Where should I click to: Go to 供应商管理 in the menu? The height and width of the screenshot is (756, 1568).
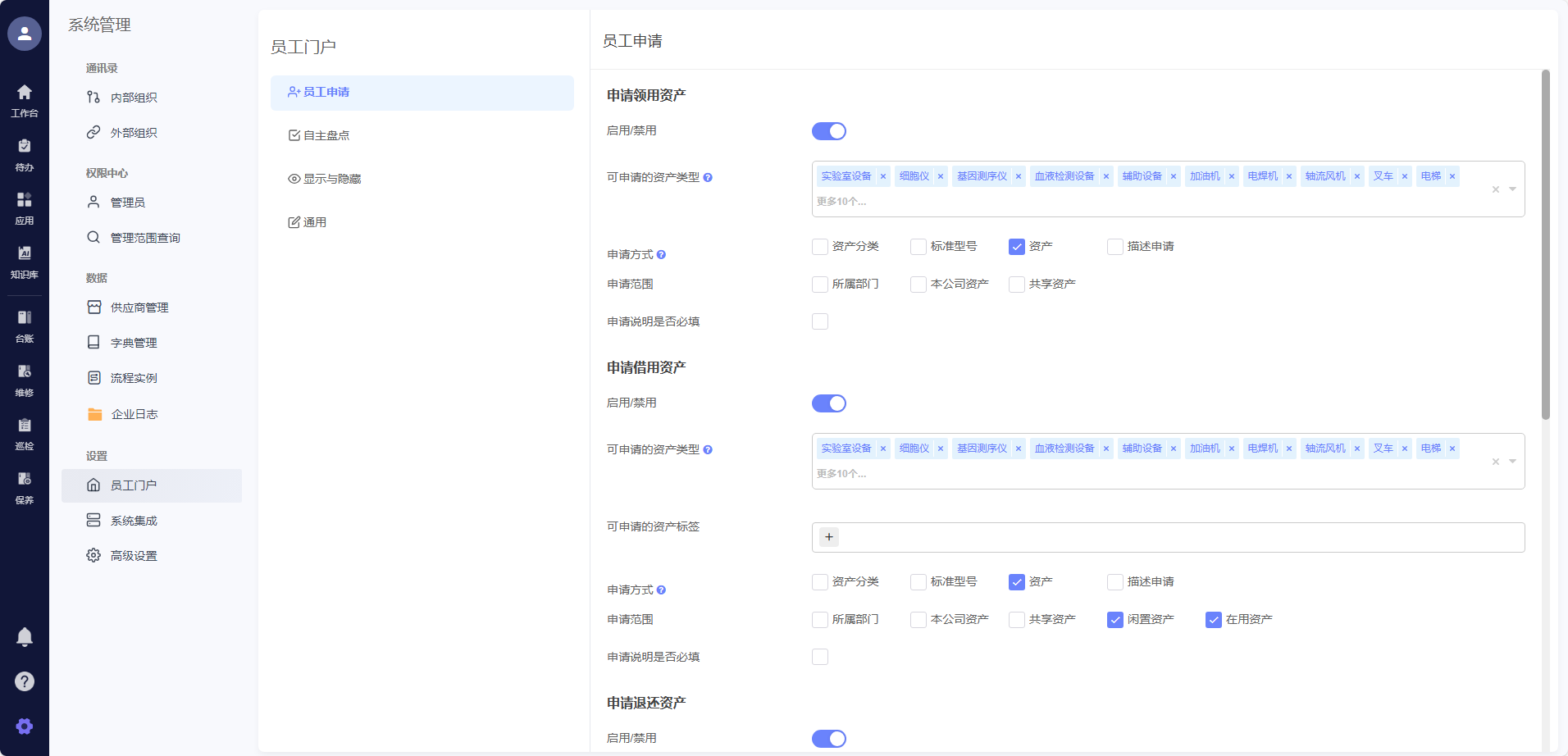pos(139,307)
